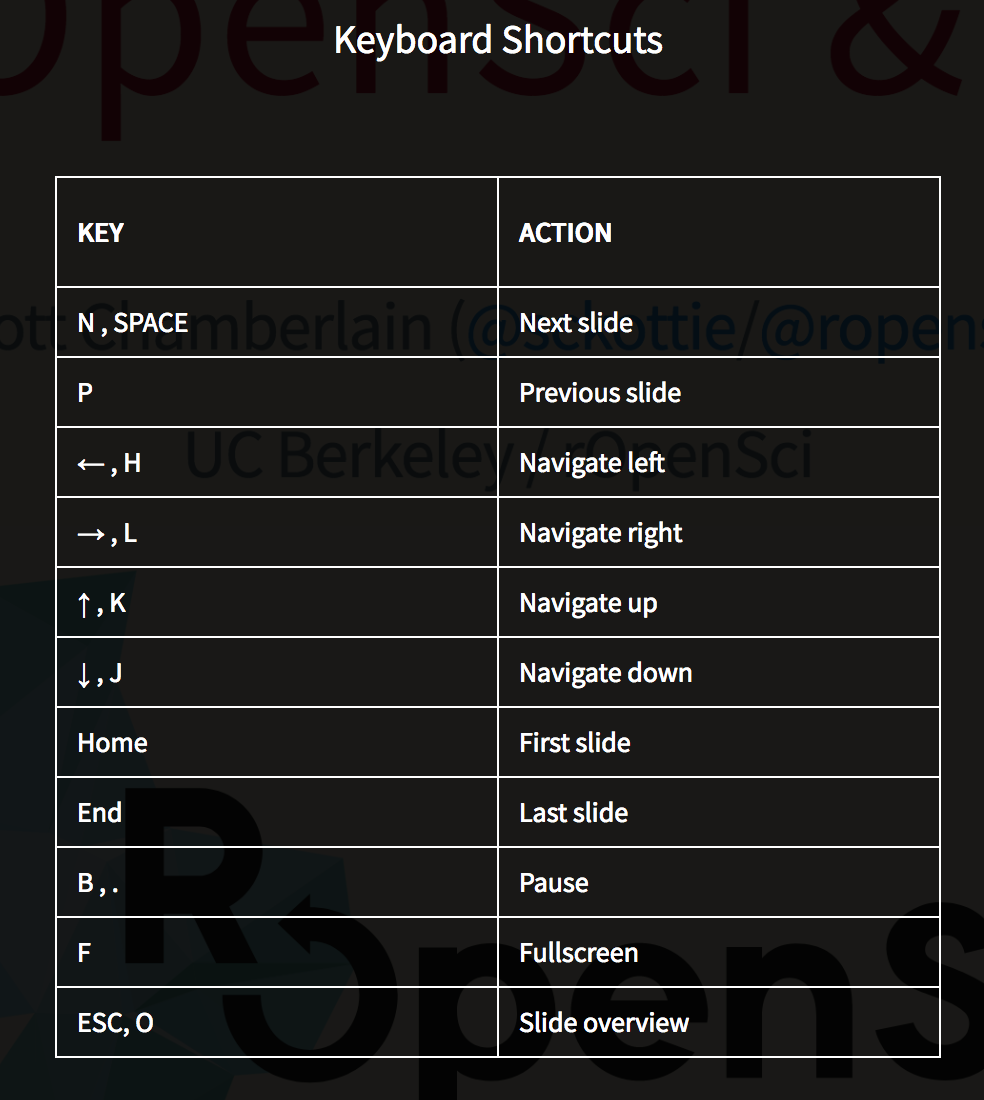The image size is (984, 1100).
Task: Click the 'Last slide' action text
Action: coord(574,813)
